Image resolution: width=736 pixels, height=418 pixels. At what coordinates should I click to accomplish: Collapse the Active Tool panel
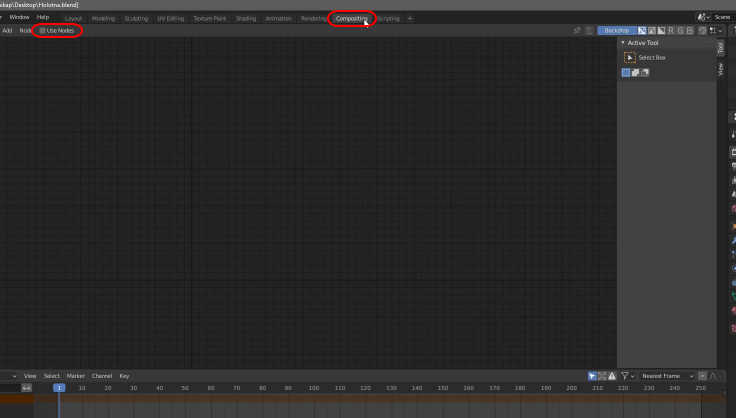(x=623, y=43)
